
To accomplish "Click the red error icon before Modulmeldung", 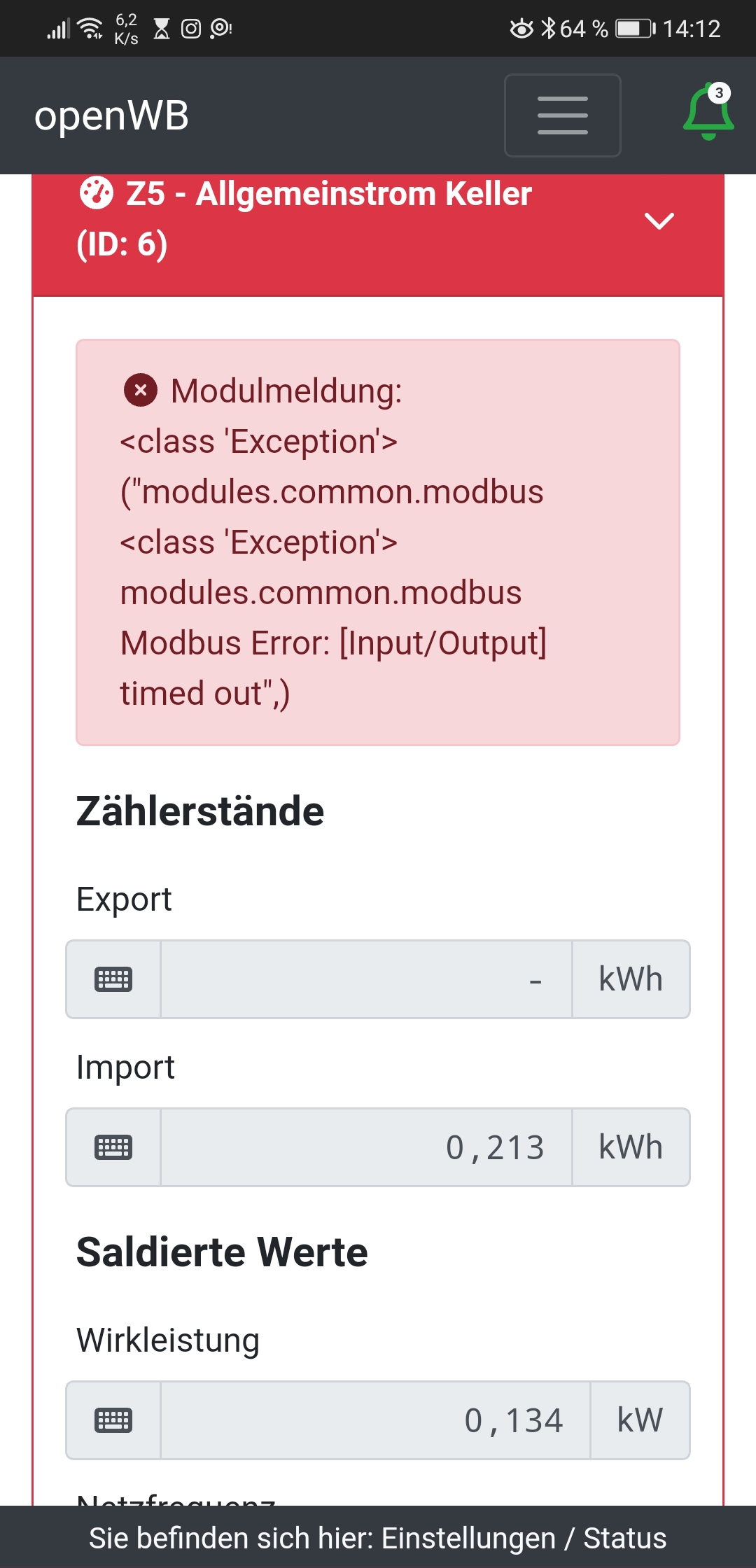I will [x=141, y=390].
